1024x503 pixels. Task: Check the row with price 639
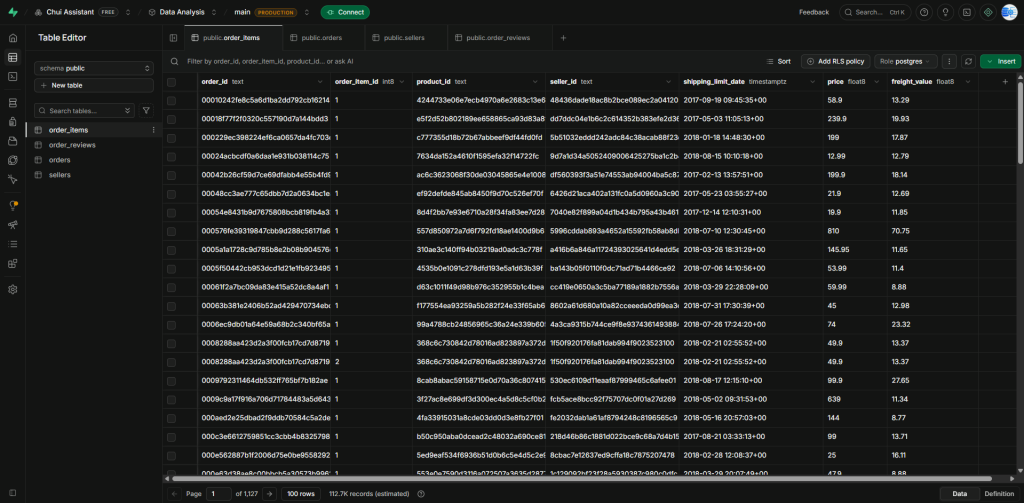[x=171, y=399]
